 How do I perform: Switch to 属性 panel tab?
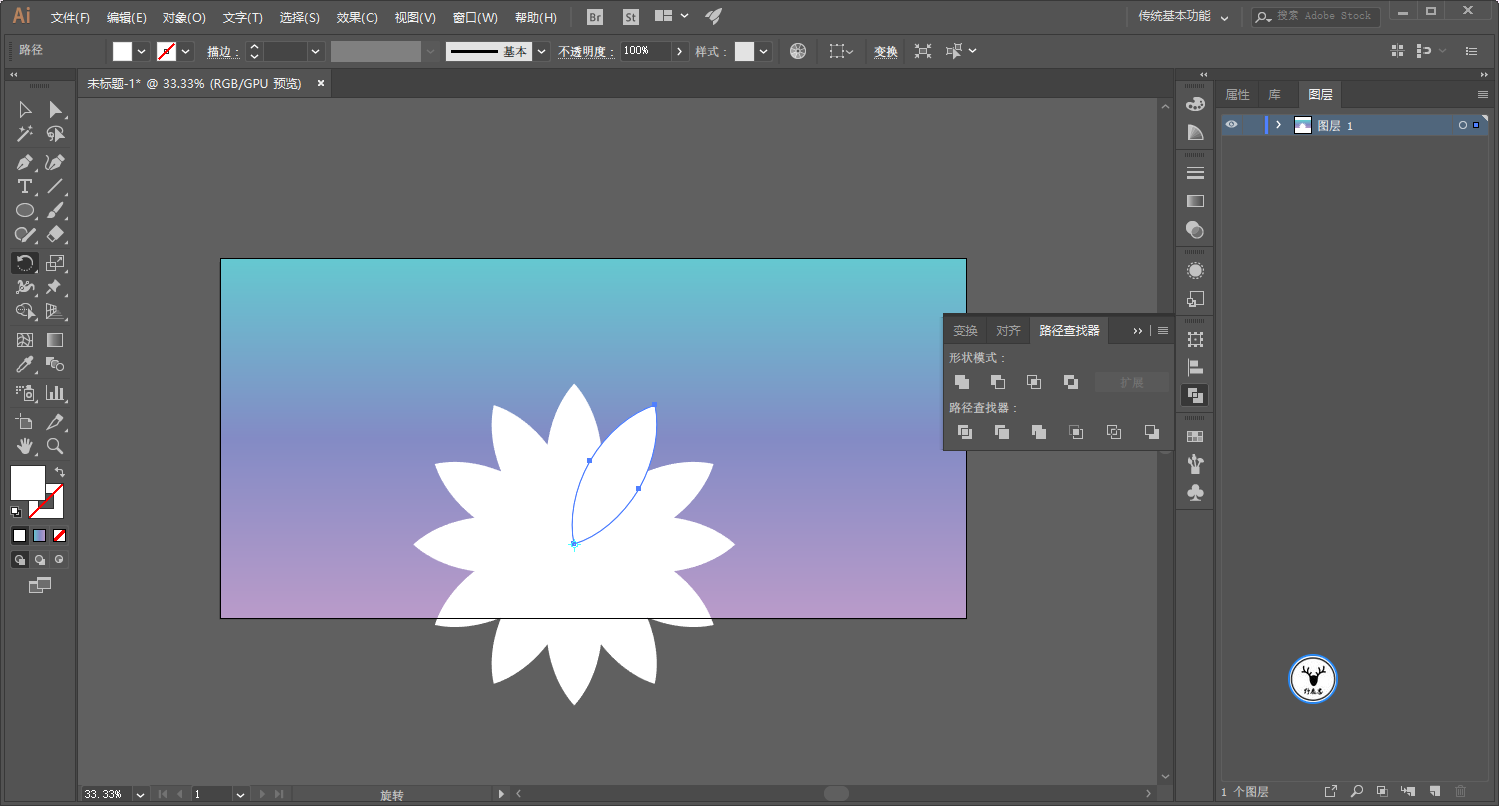pos(1237,94)
